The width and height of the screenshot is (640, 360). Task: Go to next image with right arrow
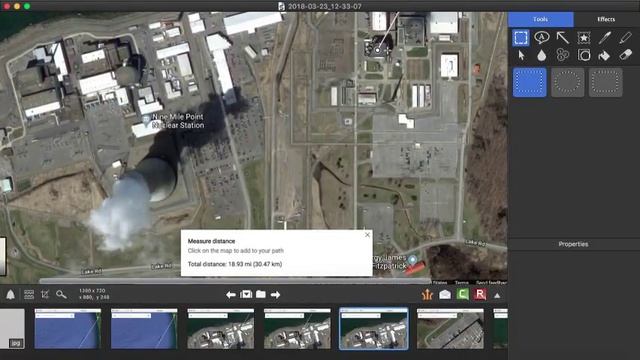pyautogui.click(x=276, y=295)
